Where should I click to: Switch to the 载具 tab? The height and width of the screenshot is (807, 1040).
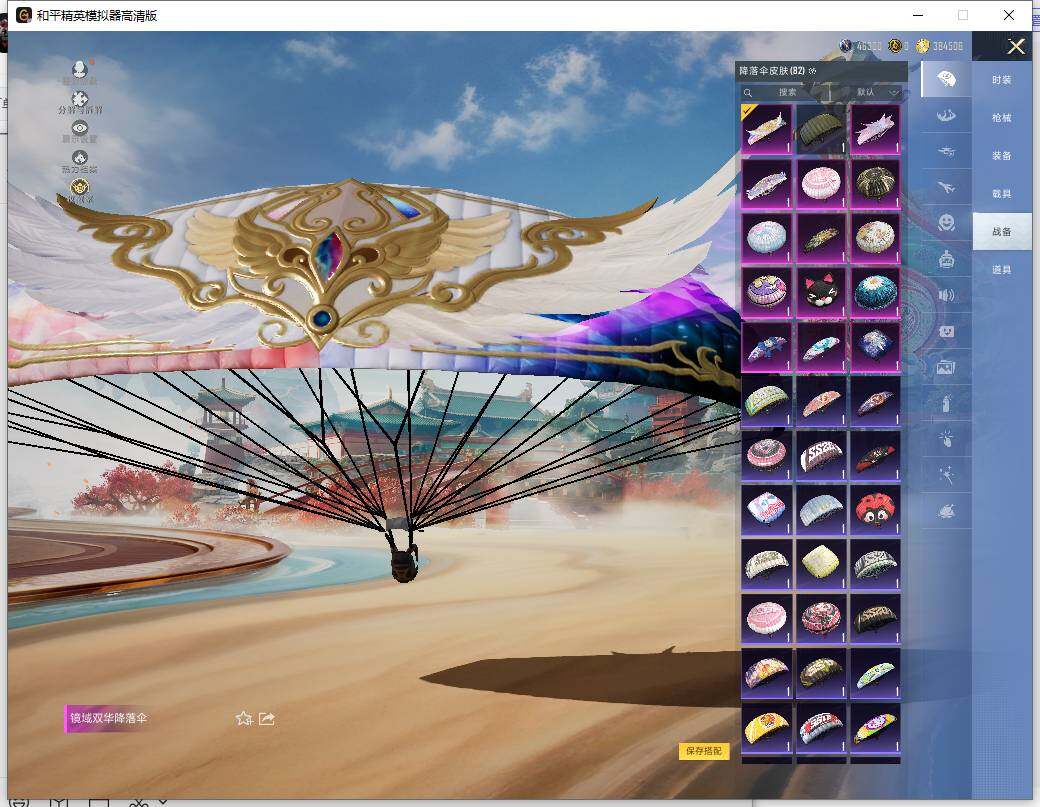(x=1002, y=194)
